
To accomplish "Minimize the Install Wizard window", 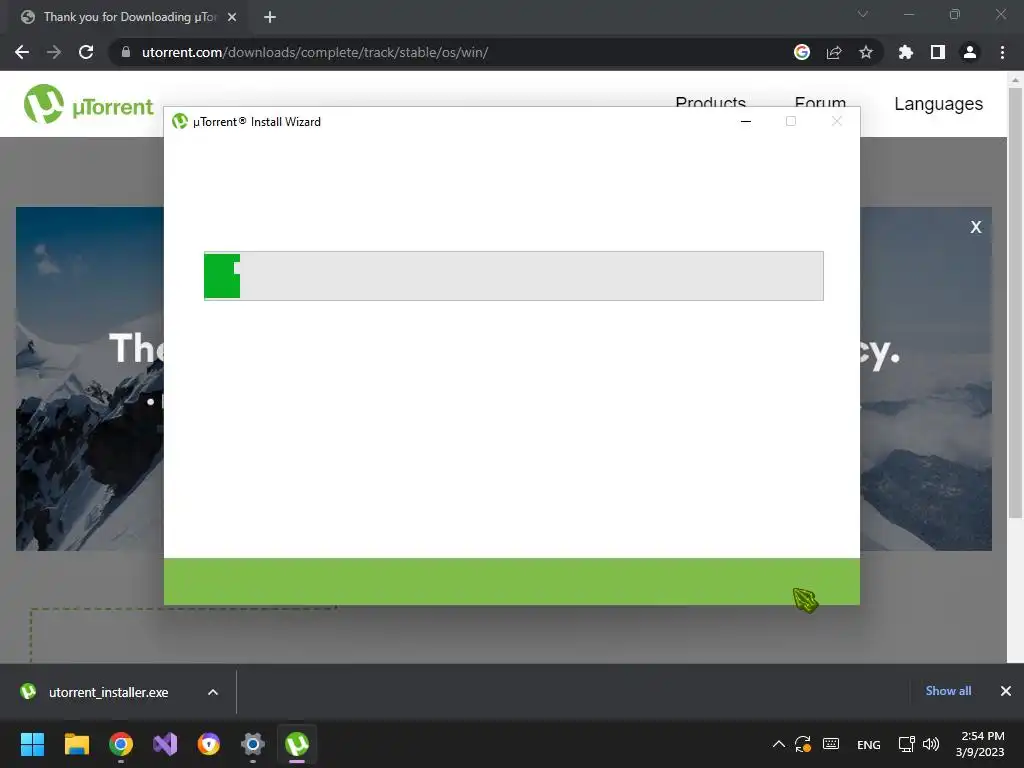I will [746, 121].
